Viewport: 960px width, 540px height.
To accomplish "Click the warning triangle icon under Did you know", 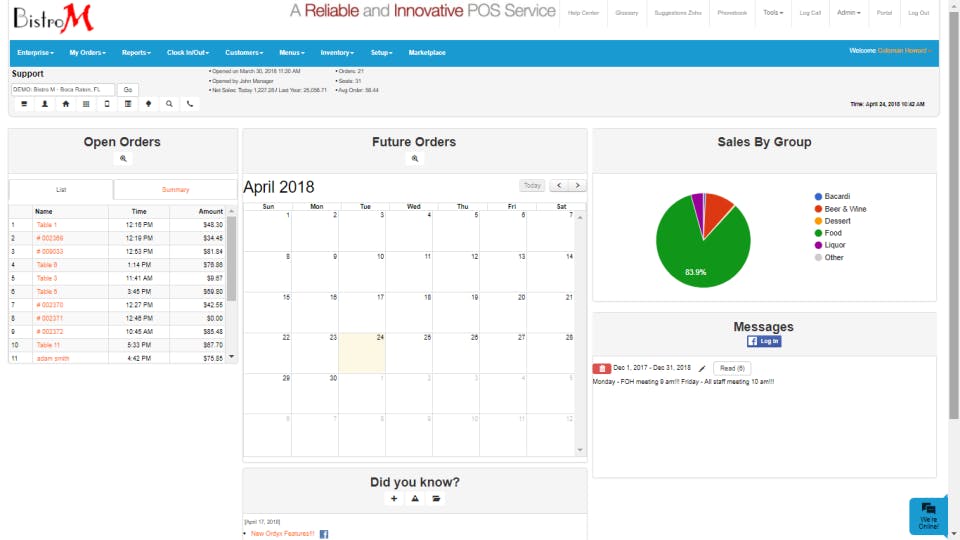I will tap(415, 498).
